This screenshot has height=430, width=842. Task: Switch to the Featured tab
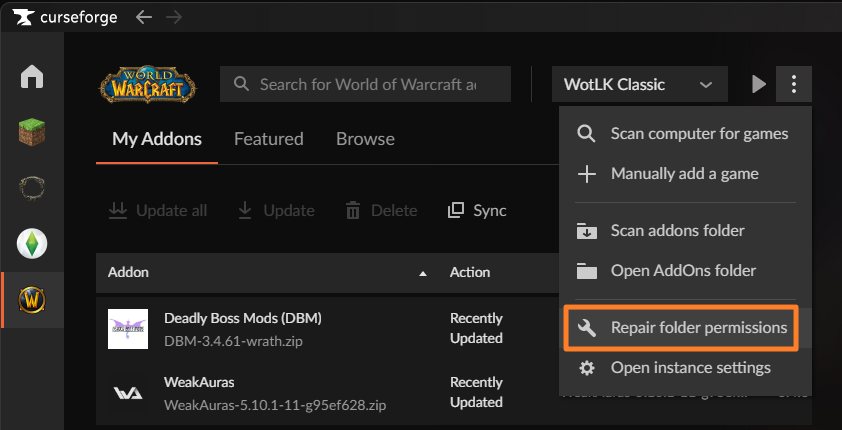[x=268, y=139]
